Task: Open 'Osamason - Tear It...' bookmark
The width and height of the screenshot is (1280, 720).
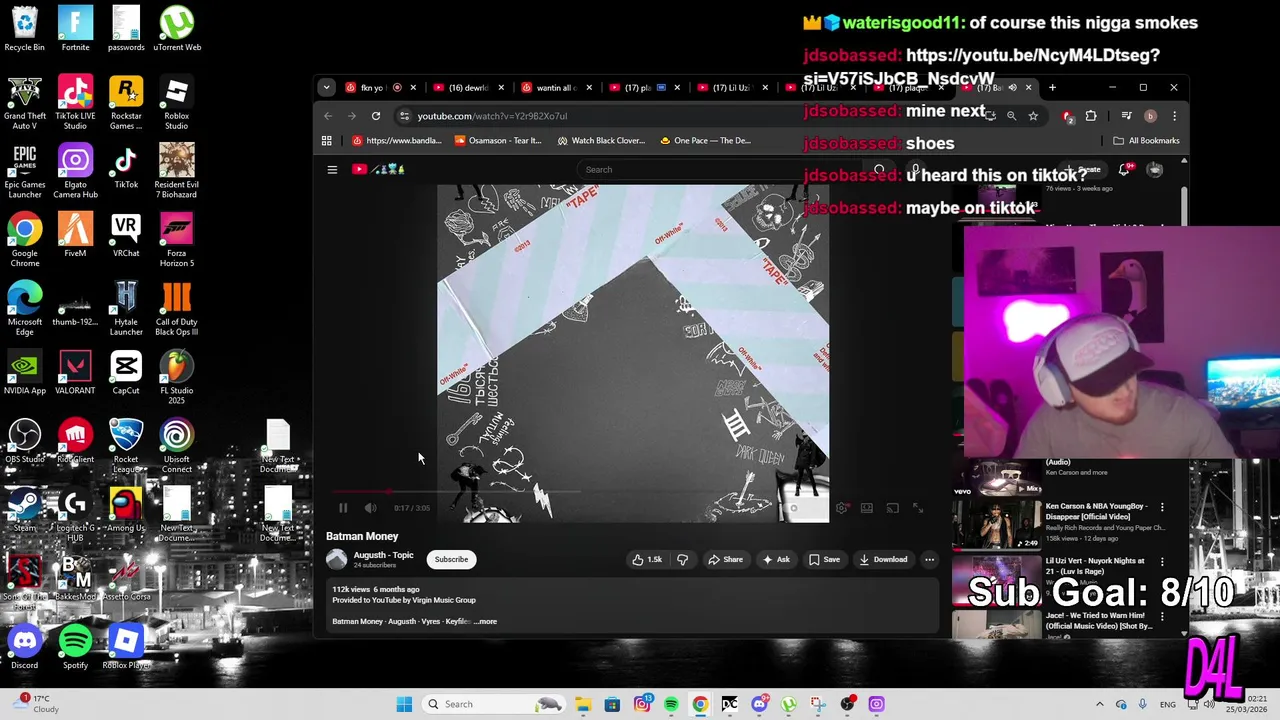Action: pyautogui.click(x=498, y=141)
